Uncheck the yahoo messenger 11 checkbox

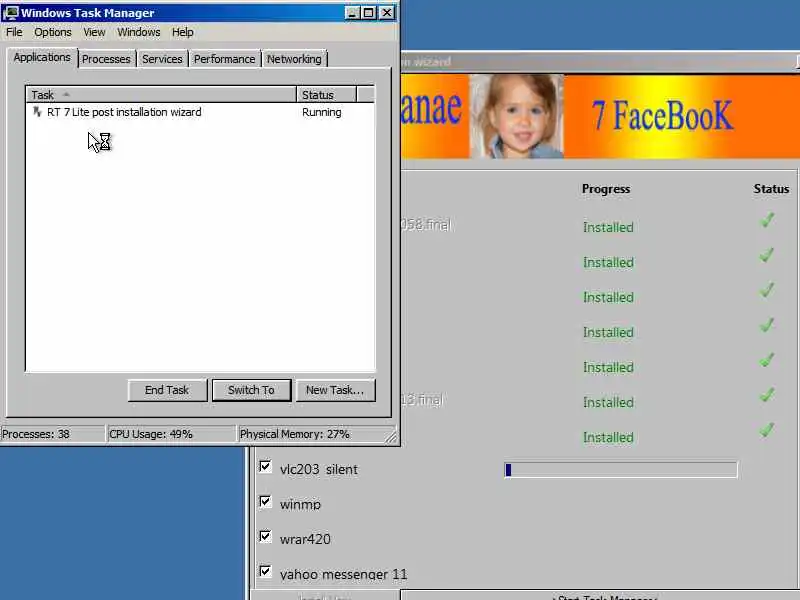265,571
